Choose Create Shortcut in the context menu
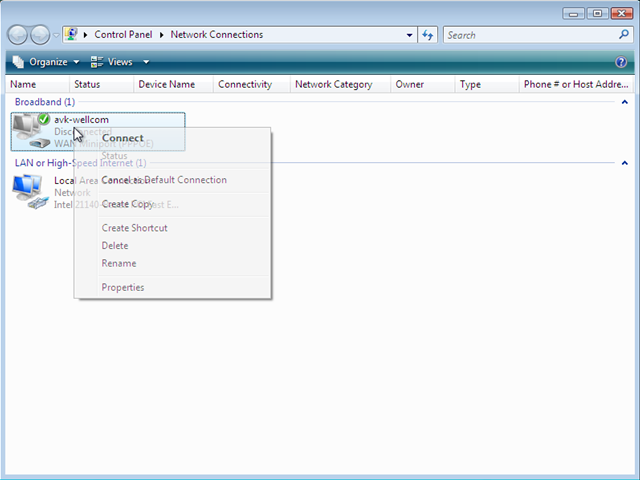The height and width of the screenshot is (480, 640). [172, 228]
